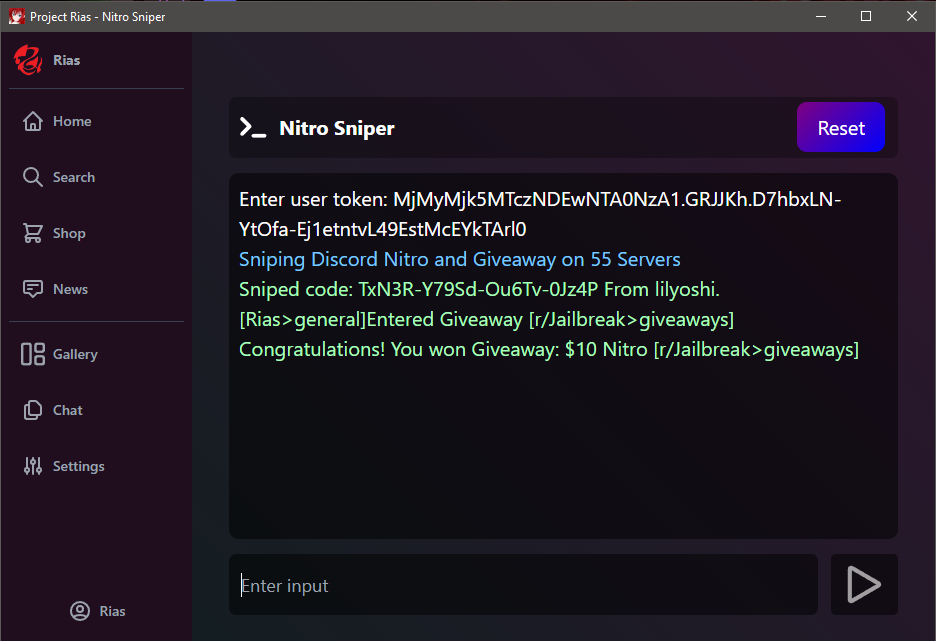The image size is (936, 641).
Task: Click the red Rias logo at top
Action: point(27,60)
